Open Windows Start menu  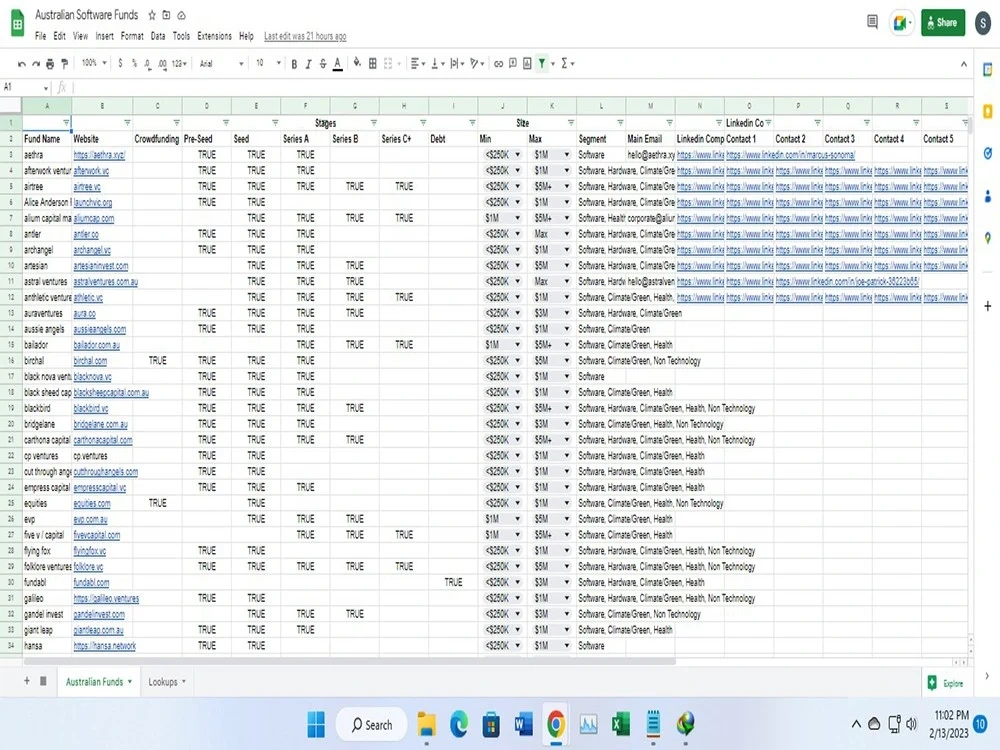(x=316, y=724)
